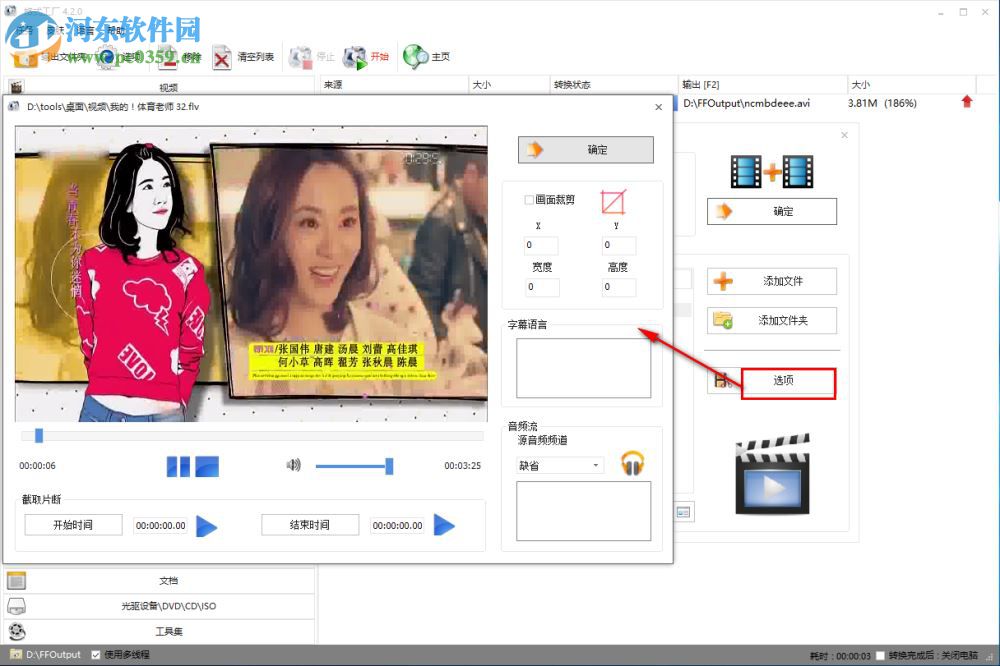The width and height of the screenshot is (1000, 666).
Task: Pause the video preview
Action: point(178,466)
